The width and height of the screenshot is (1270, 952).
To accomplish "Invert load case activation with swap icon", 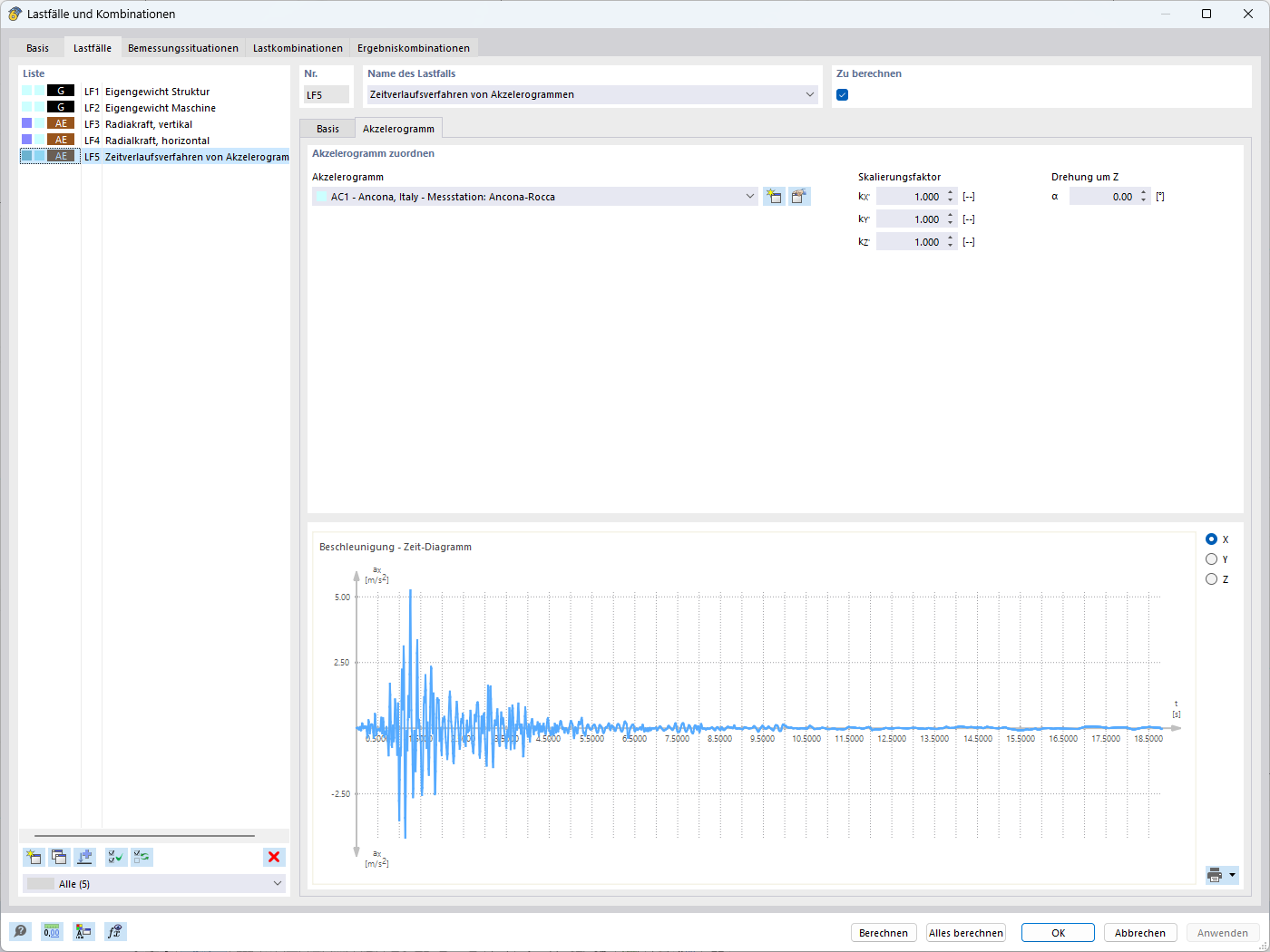I will click(x=141, y=857).
